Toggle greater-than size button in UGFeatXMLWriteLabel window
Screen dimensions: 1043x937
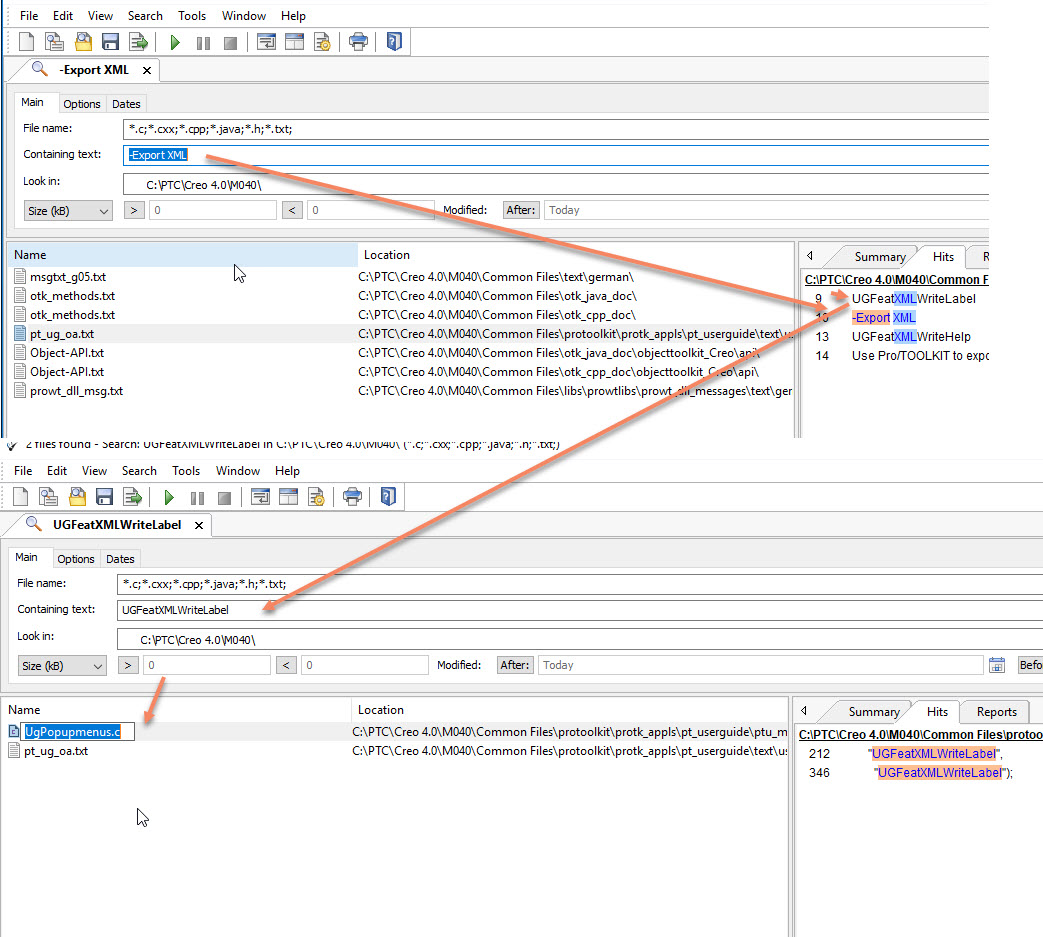pyautogui.click(x=128, y=665)
